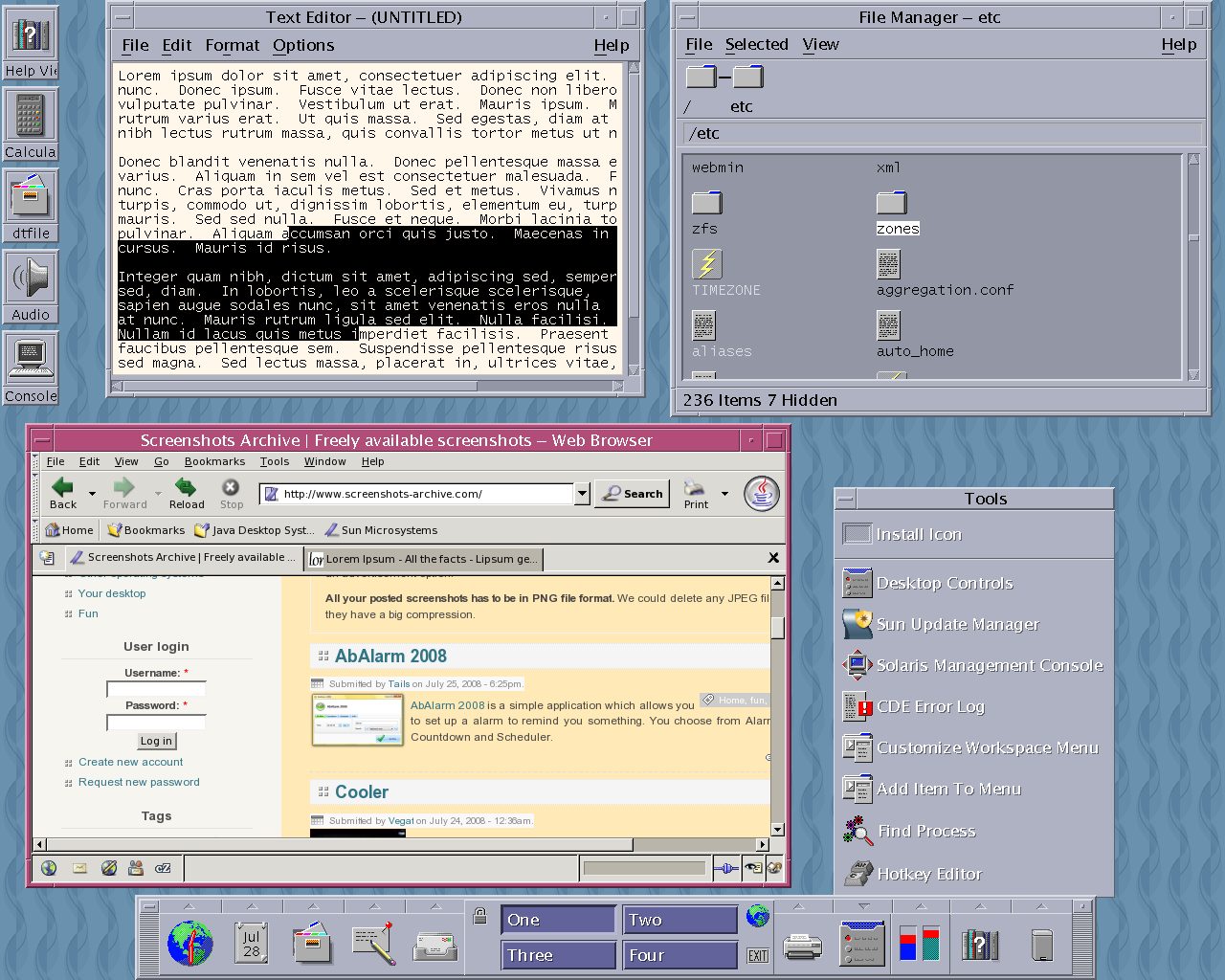Image resolution: width=1225 pixels, height=980 pixels.
Task: Switch to workspace Four
Action: point(680,955)
